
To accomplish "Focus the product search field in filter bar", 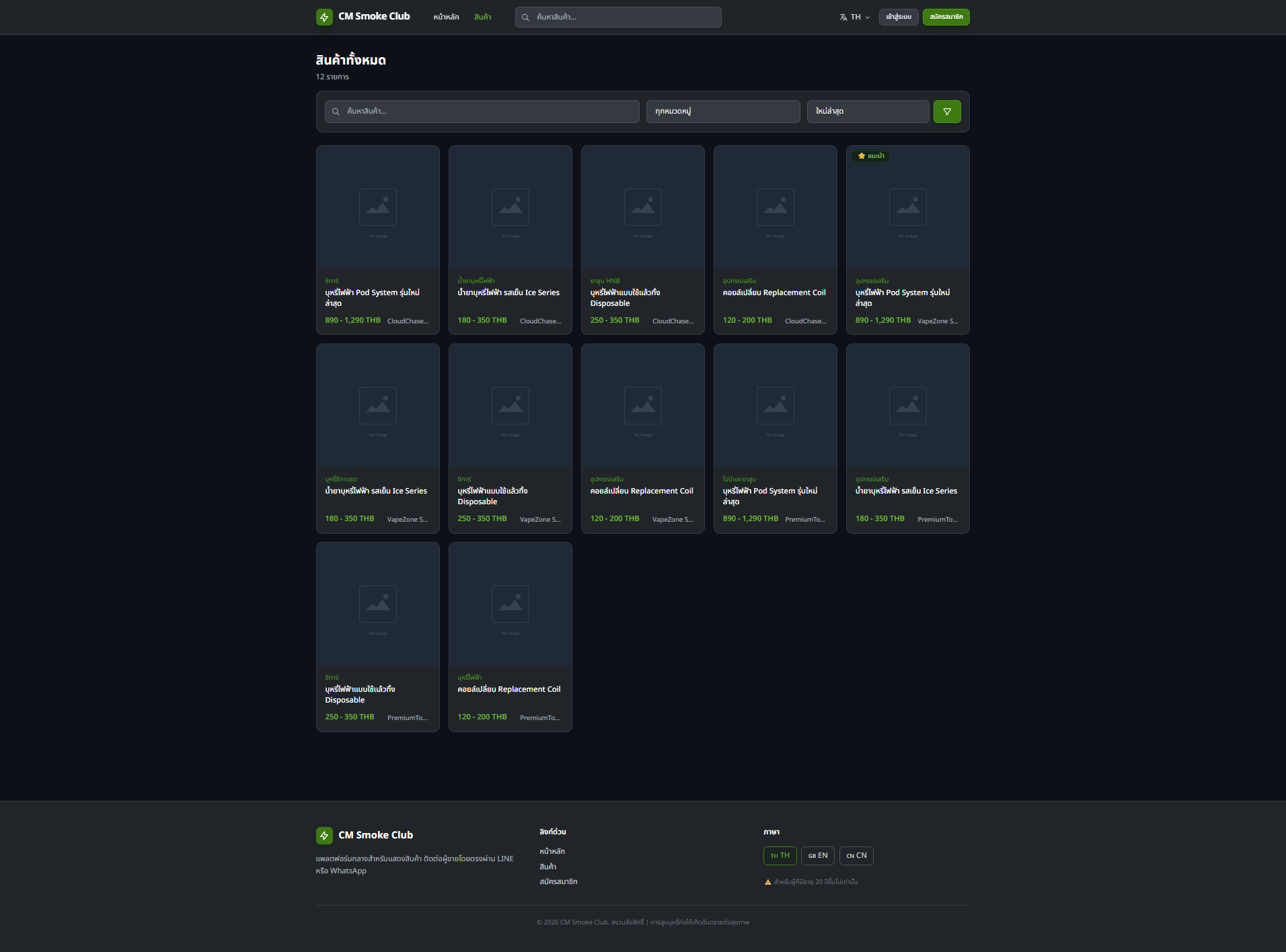I will pos(482,112).
